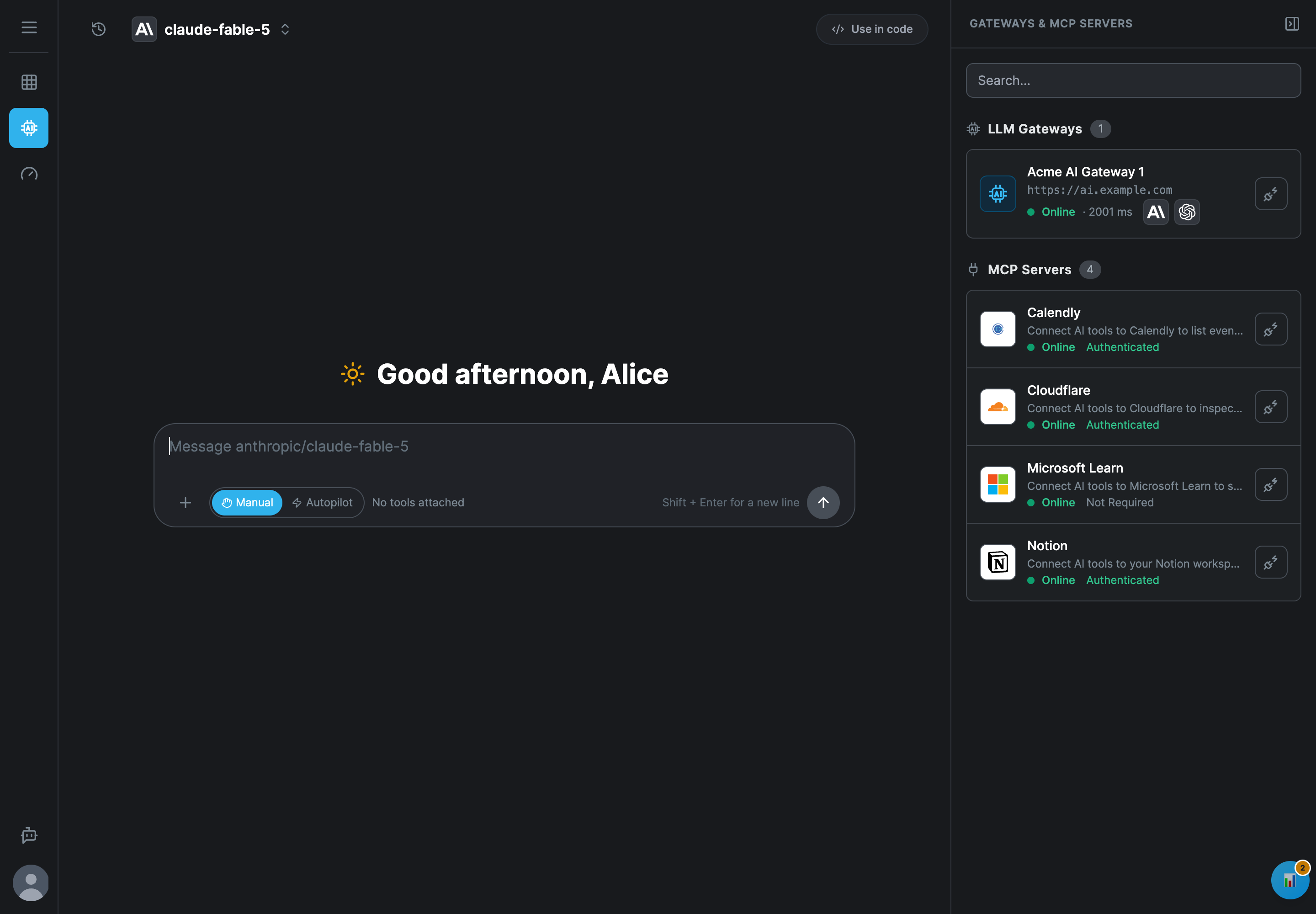Image resolution: width=1316 pixels, height=914 pixels.
Task: Click the MCP Servers section header
Action: 1029,270
